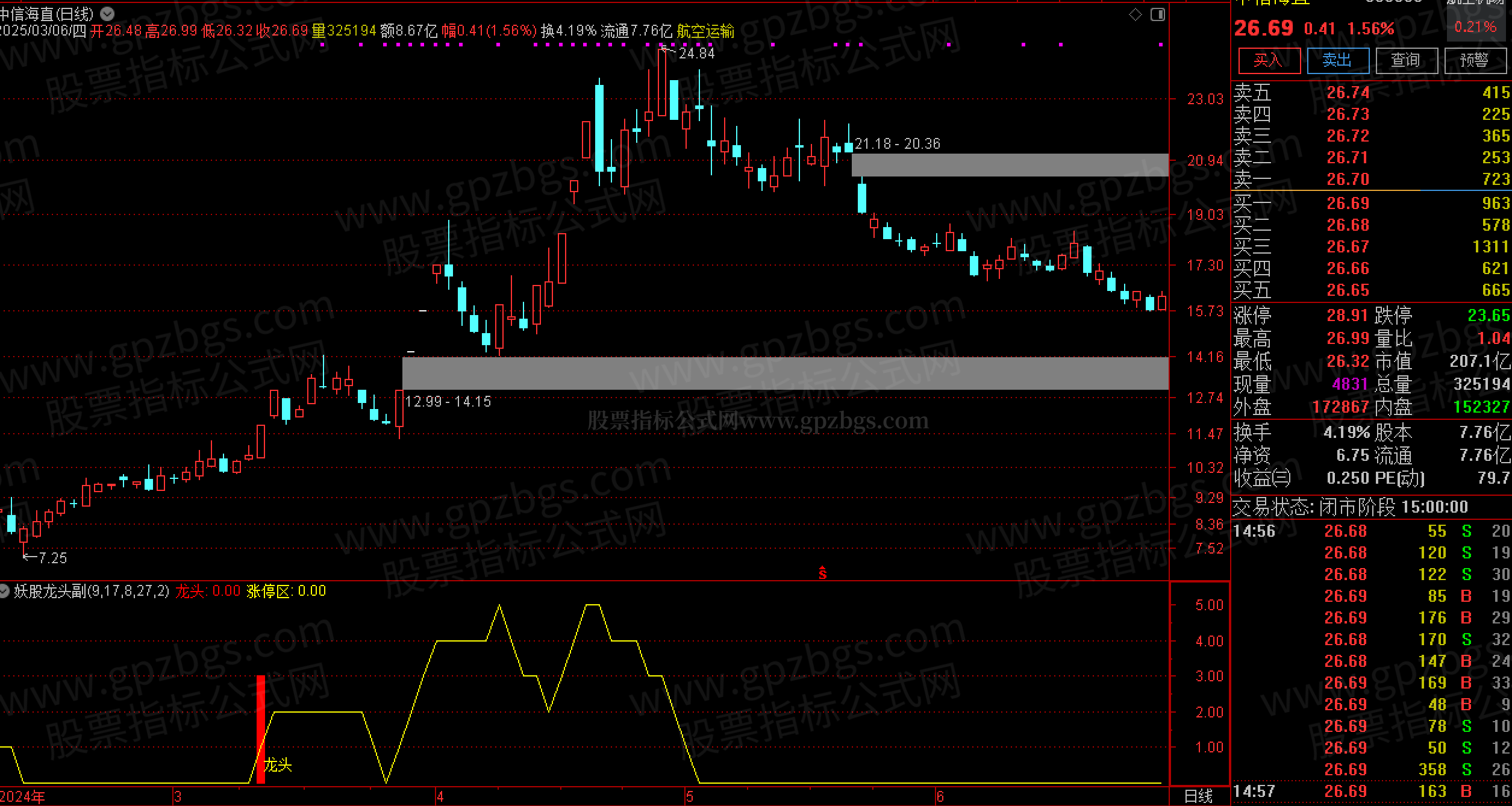
Task: Open the 妖股龙头副 indicator dropdown arrow
Action: coord(5,591)
